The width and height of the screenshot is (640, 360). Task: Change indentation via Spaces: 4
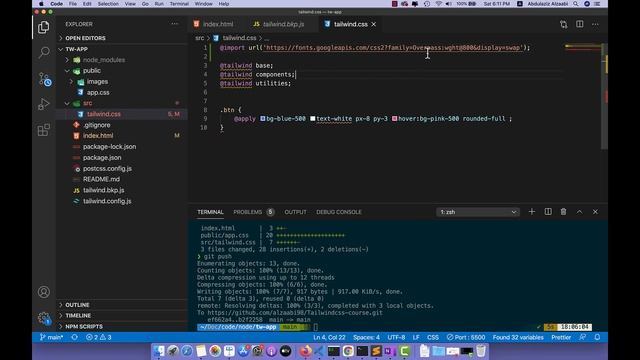(x=366, y=337)
